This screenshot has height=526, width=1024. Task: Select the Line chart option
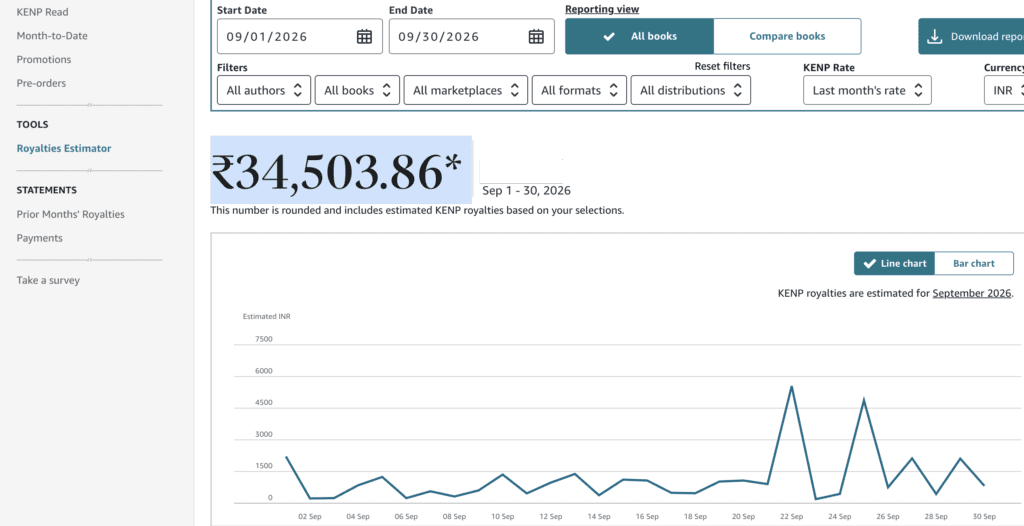click(x=895, y=263)
